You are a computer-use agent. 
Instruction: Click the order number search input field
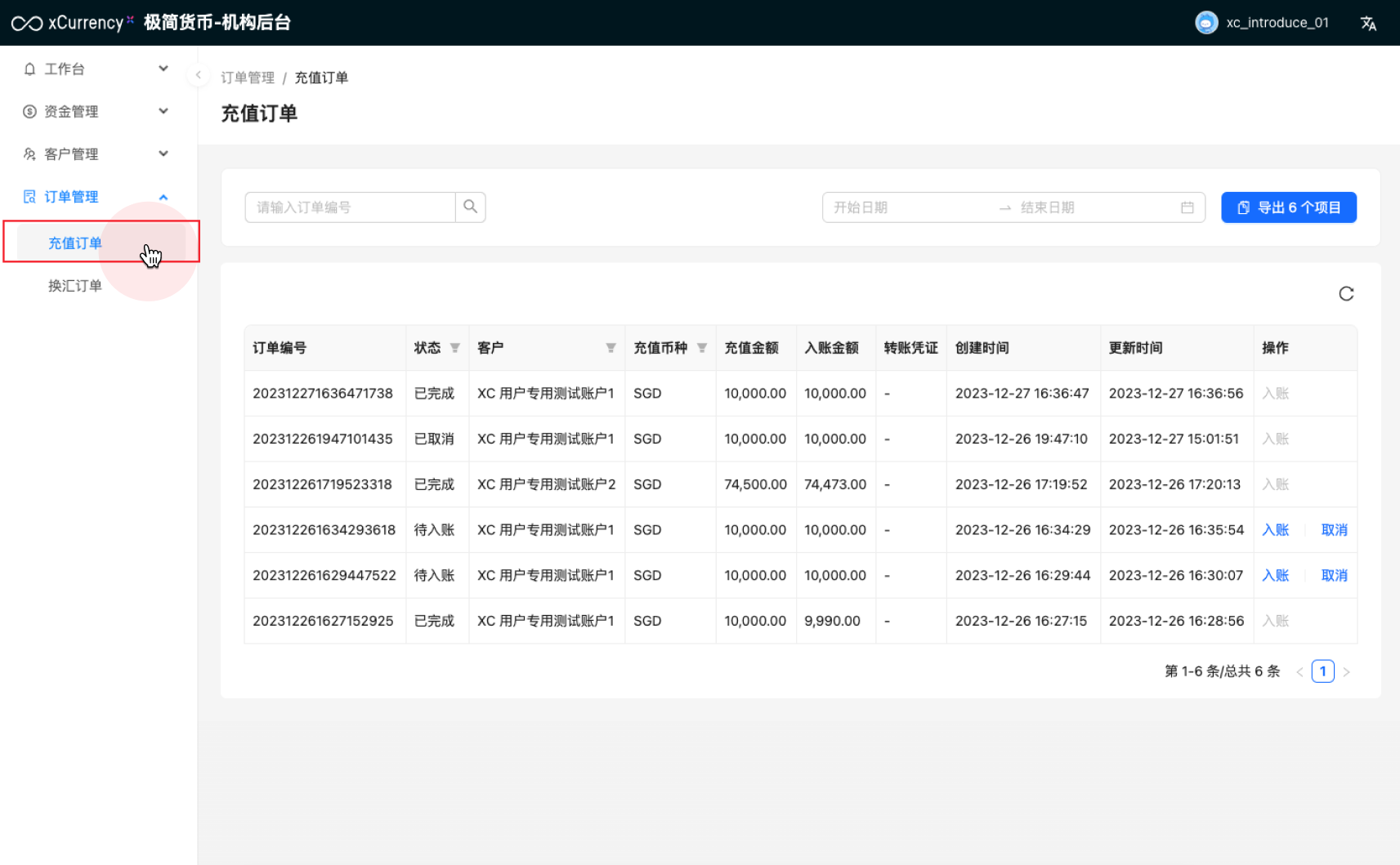pos(350,207)
